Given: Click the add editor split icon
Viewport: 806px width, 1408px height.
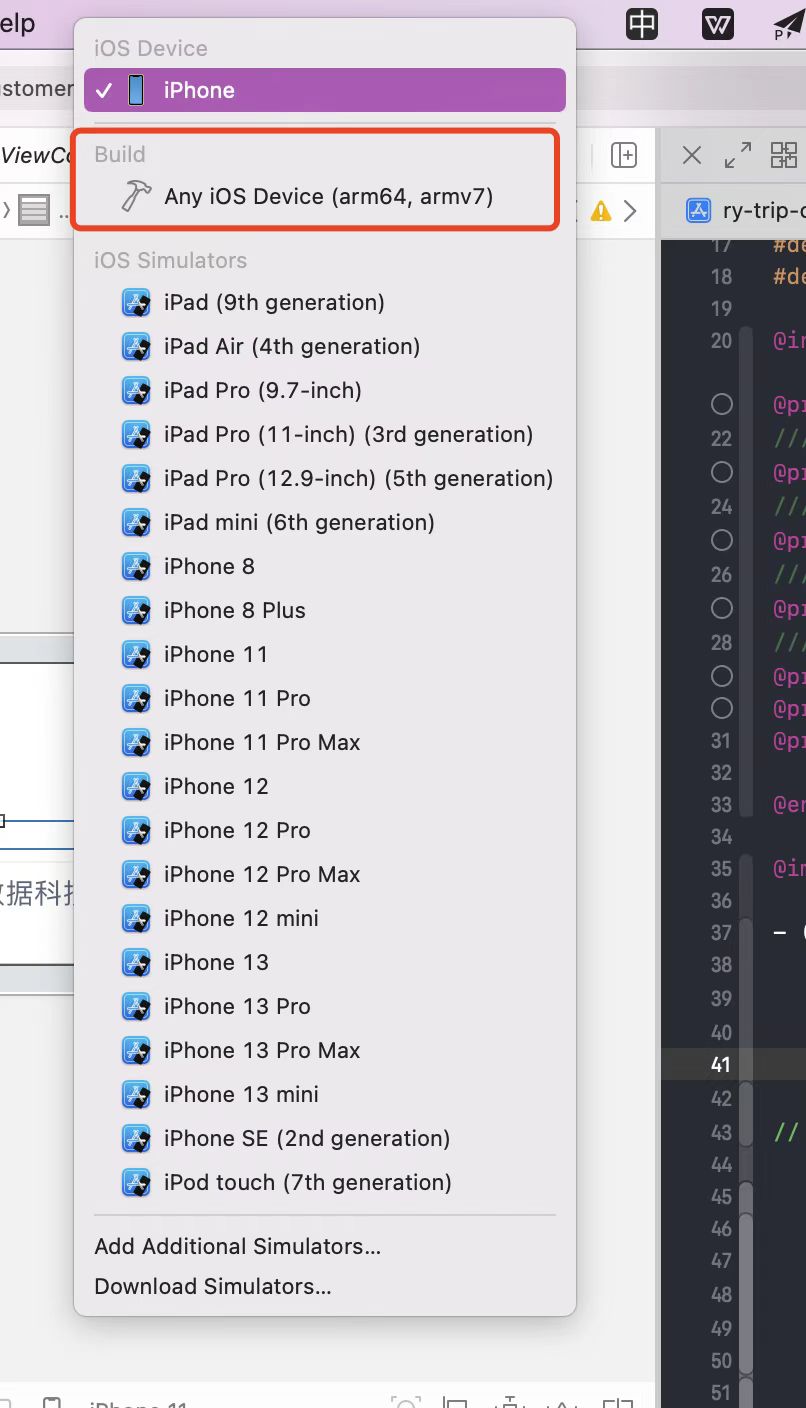Looking at the screenshot, I should pyautogui.click(x=624, y=155).
